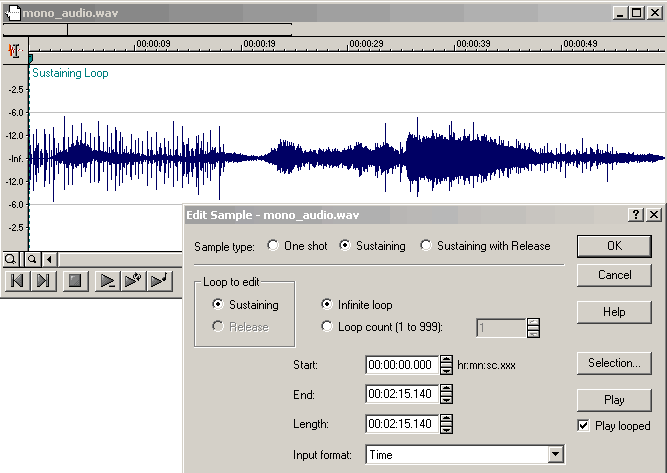Click the Go to Start transport button
This screenshot has width=667, height=473.
pyautogui.click(x=17, y=281)
